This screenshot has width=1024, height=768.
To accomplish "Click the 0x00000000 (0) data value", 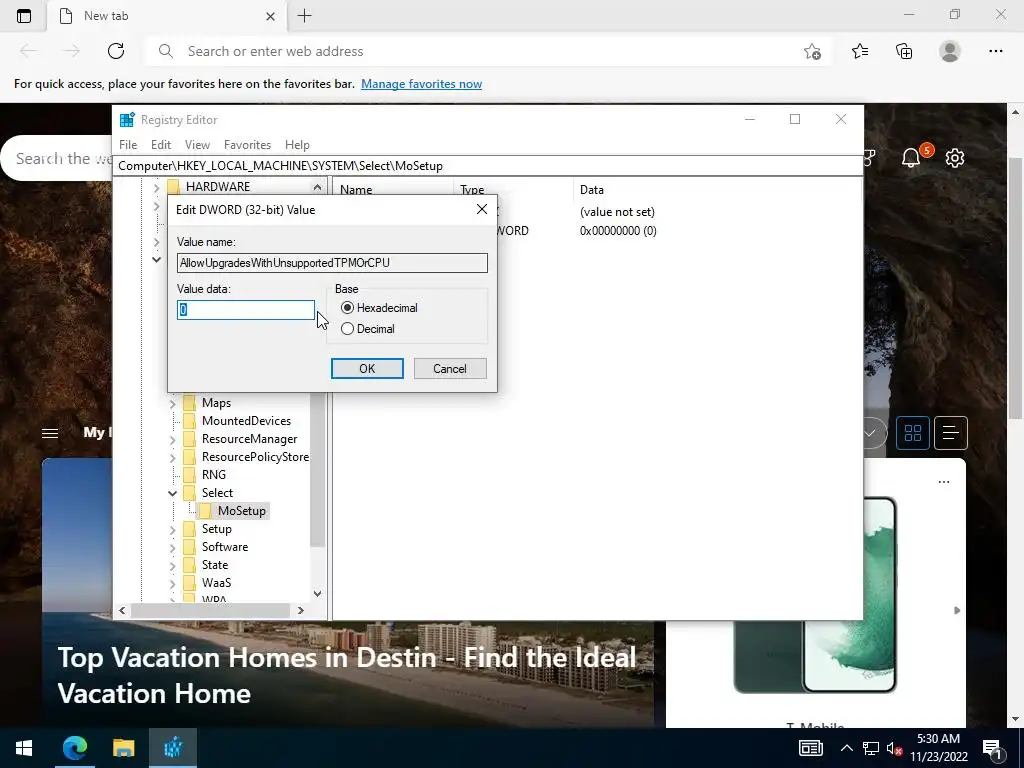I will (x=618, y=231).
